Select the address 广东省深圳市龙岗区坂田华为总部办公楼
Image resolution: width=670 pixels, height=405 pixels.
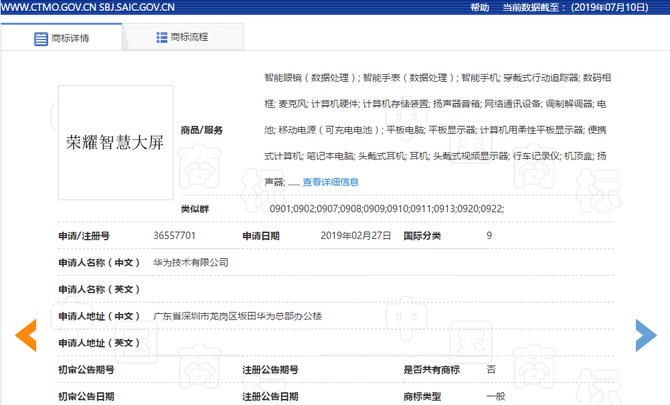point(238,316)
